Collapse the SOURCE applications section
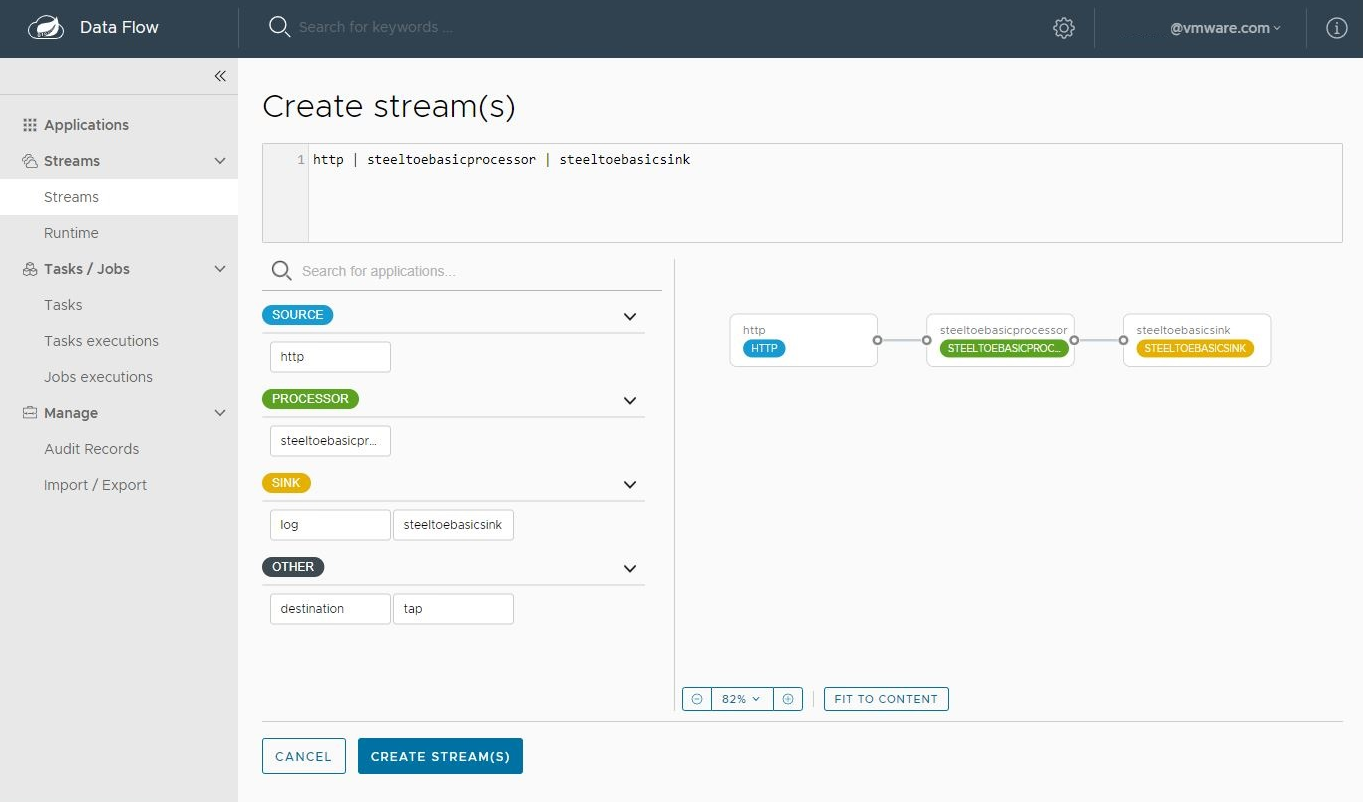 [x=630, y=315]
